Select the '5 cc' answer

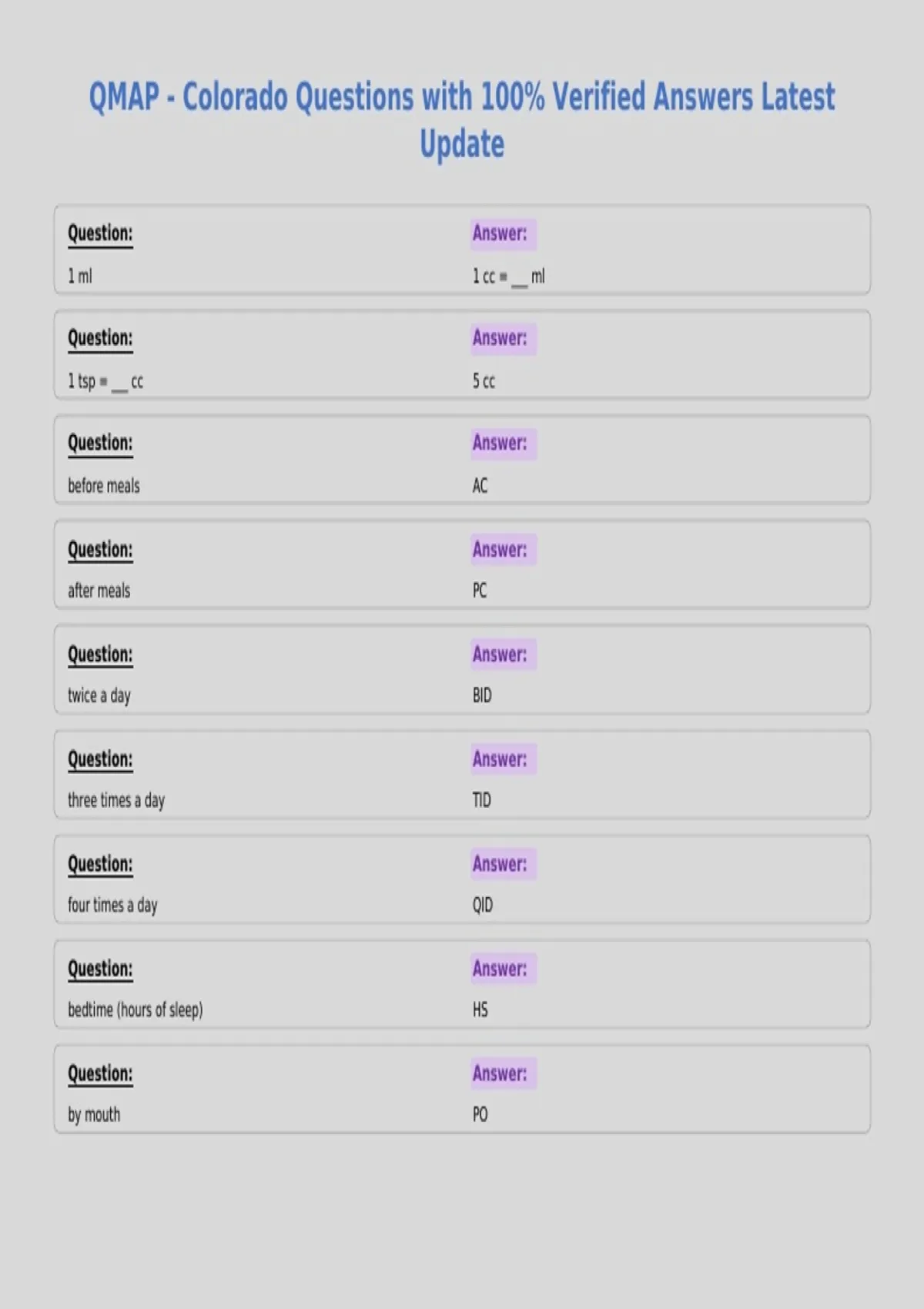coord(484,380)
